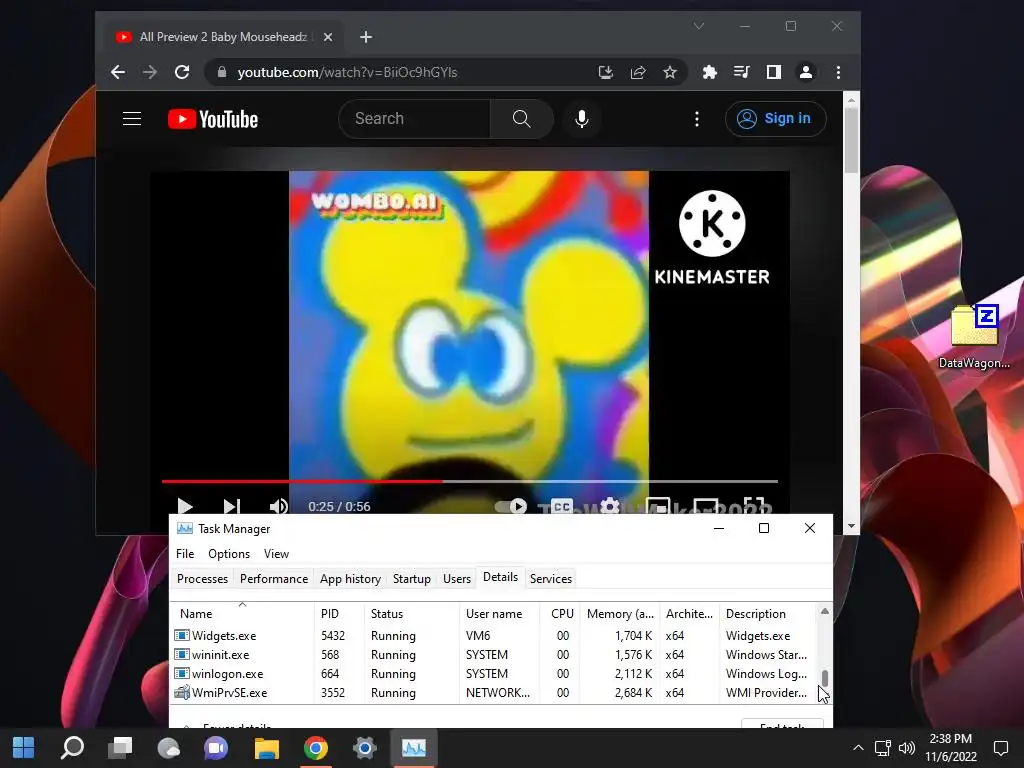Switch to the Services tab
Viewport: 1024px width, 768px height.
551,579
